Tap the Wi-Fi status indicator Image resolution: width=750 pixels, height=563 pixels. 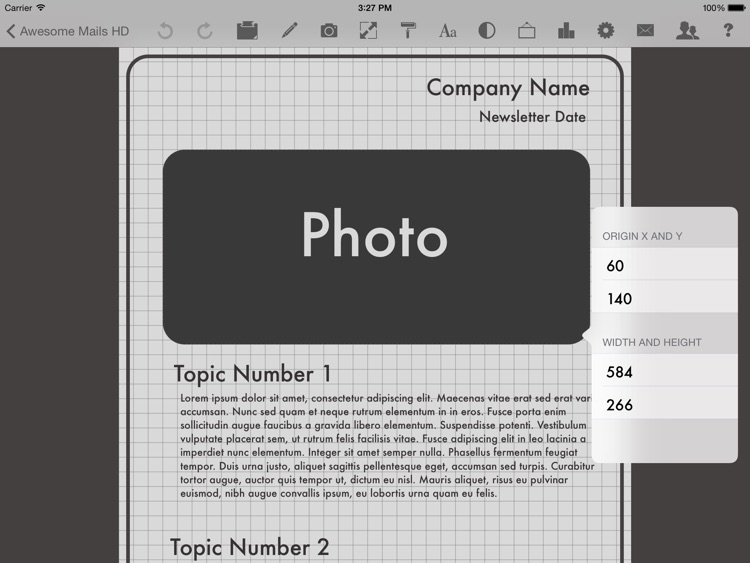point(41,8)
